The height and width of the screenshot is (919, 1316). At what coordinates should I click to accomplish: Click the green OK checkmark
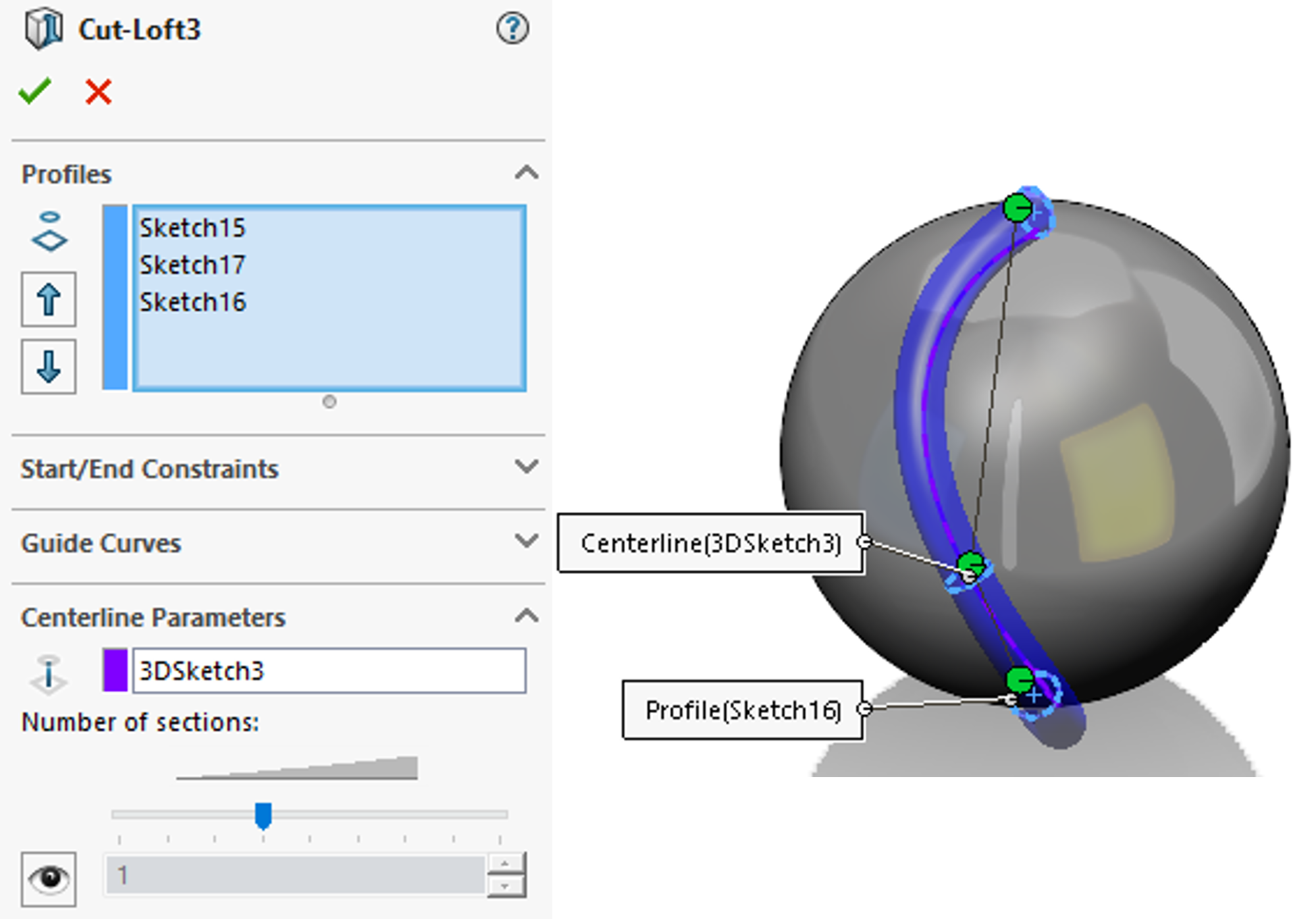click(x=34, y=91)
